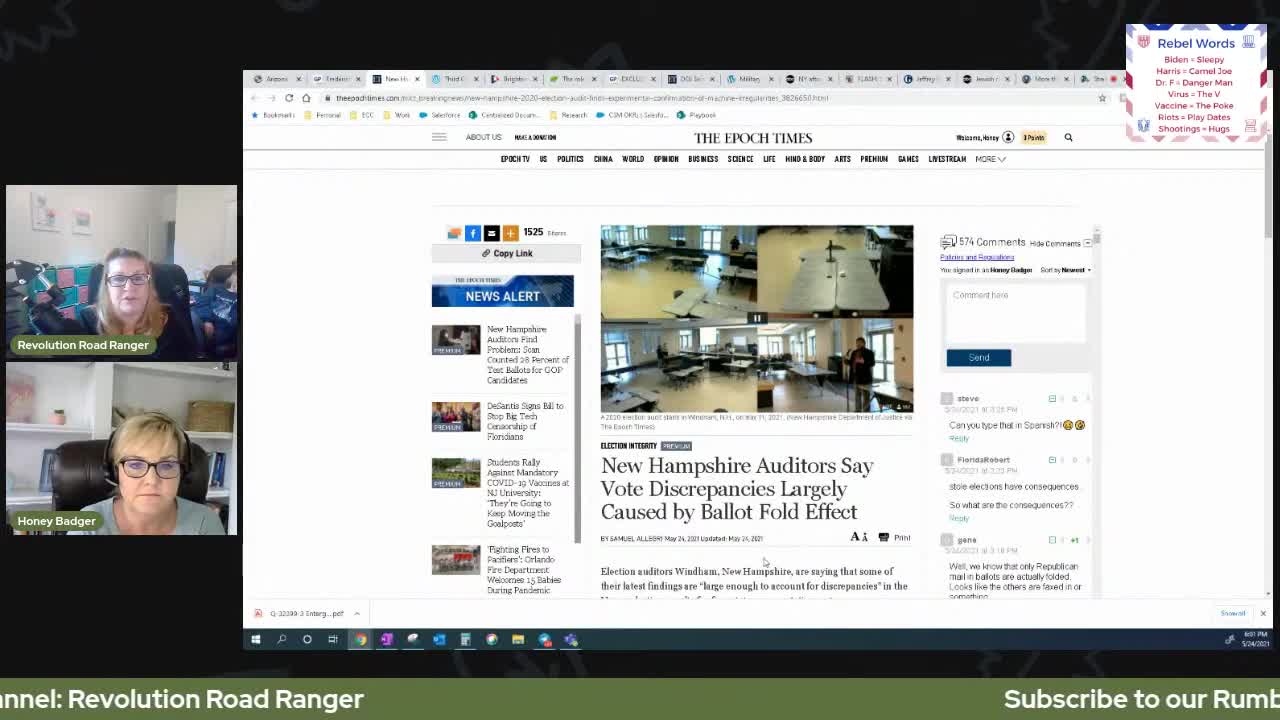The image size is (1280, 720).
Task: Open the downloaded Enterg pdf file
Action: pyautogui.click(x=299, y=613)
